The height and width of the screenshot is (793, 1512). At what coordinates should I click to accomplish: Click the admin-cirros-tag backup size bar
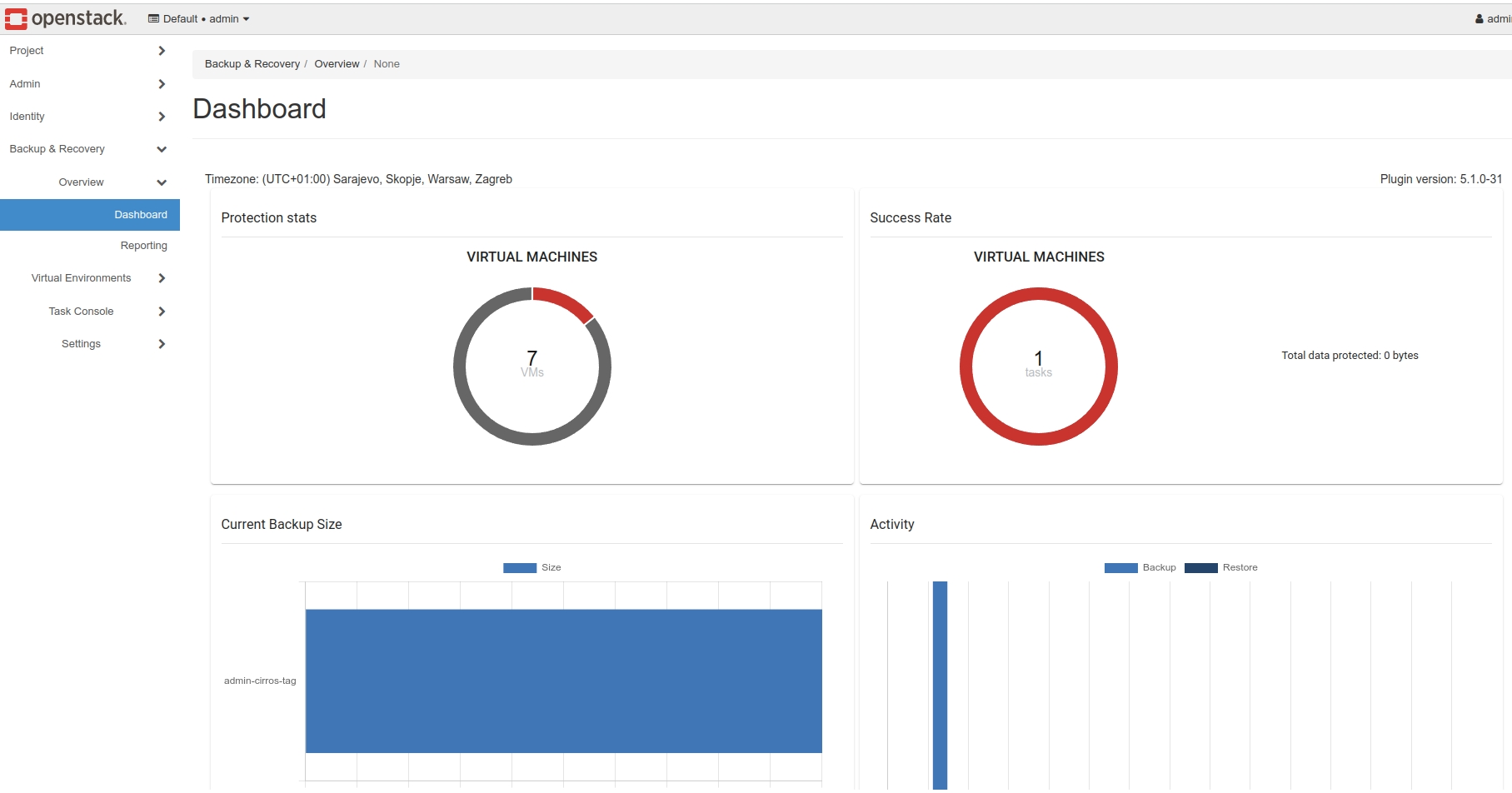click(x=563, y=681)
